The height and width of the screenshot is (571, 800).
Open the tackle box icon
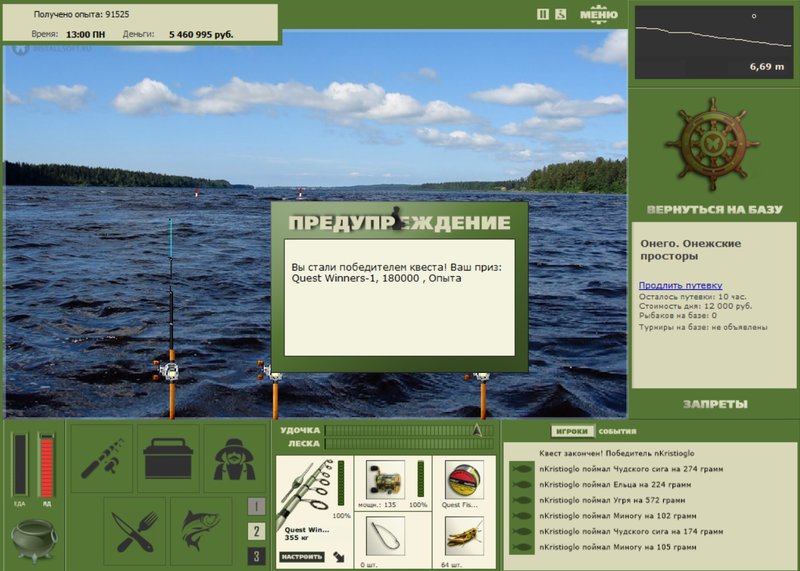pyautogui.click(x=168, y=458)
